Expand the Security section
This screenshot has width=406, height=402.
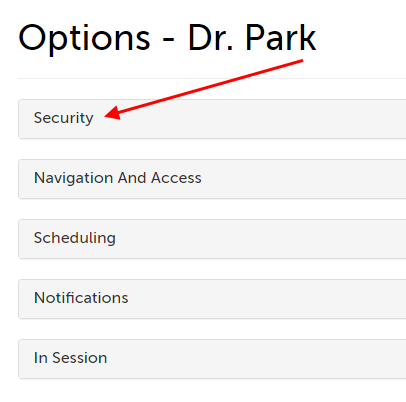coord(212,119)
